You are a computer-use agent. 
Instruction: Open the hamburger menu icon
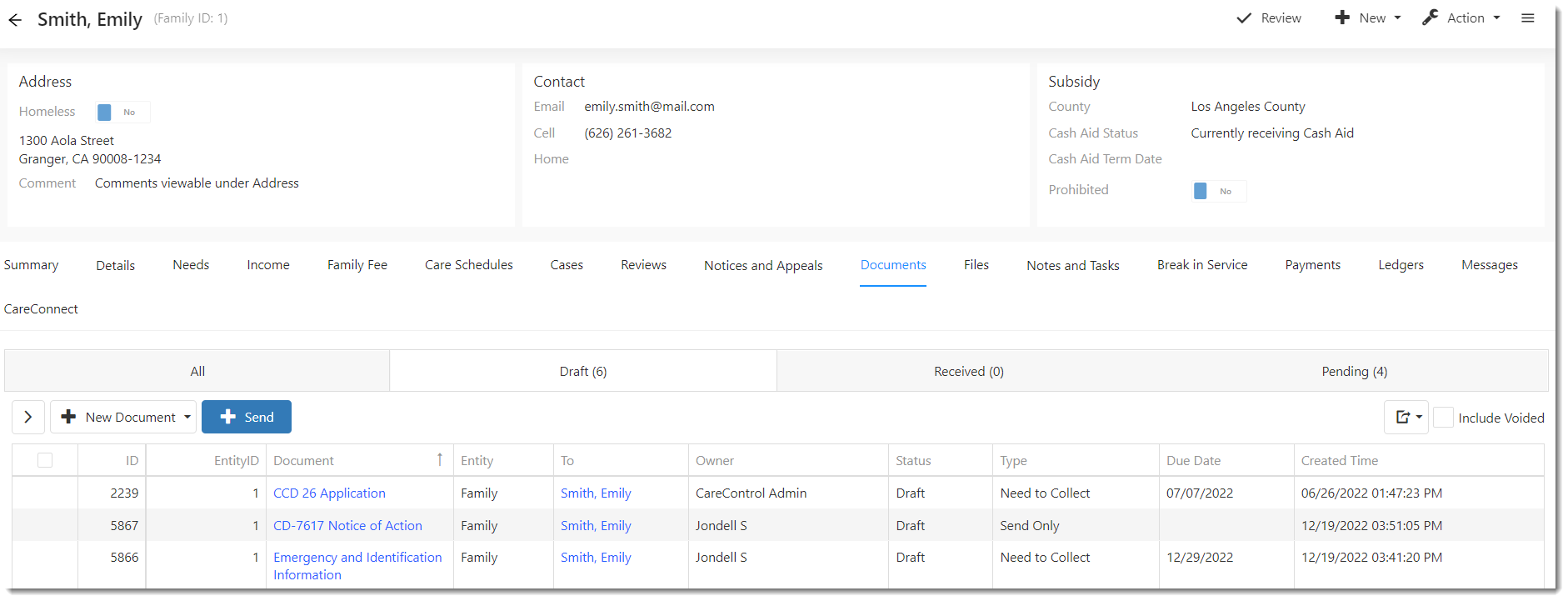coord(1527,18)
